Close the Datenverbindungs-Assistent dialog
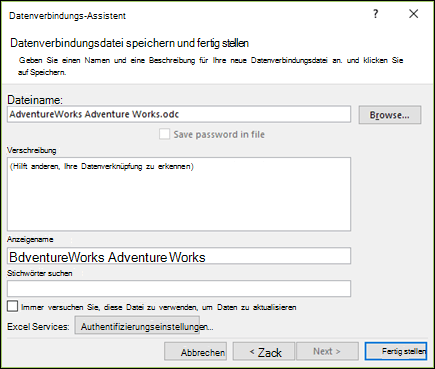Screen dimensions: 435x369 point(413,14)
